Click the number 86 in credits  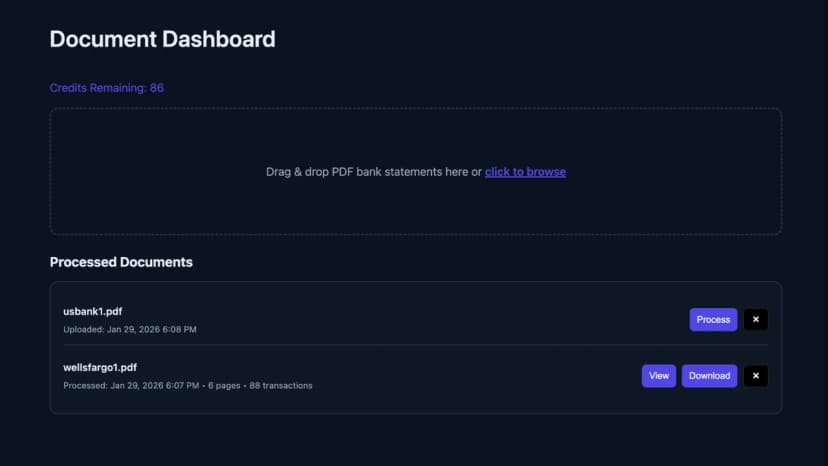coord(157,88)
